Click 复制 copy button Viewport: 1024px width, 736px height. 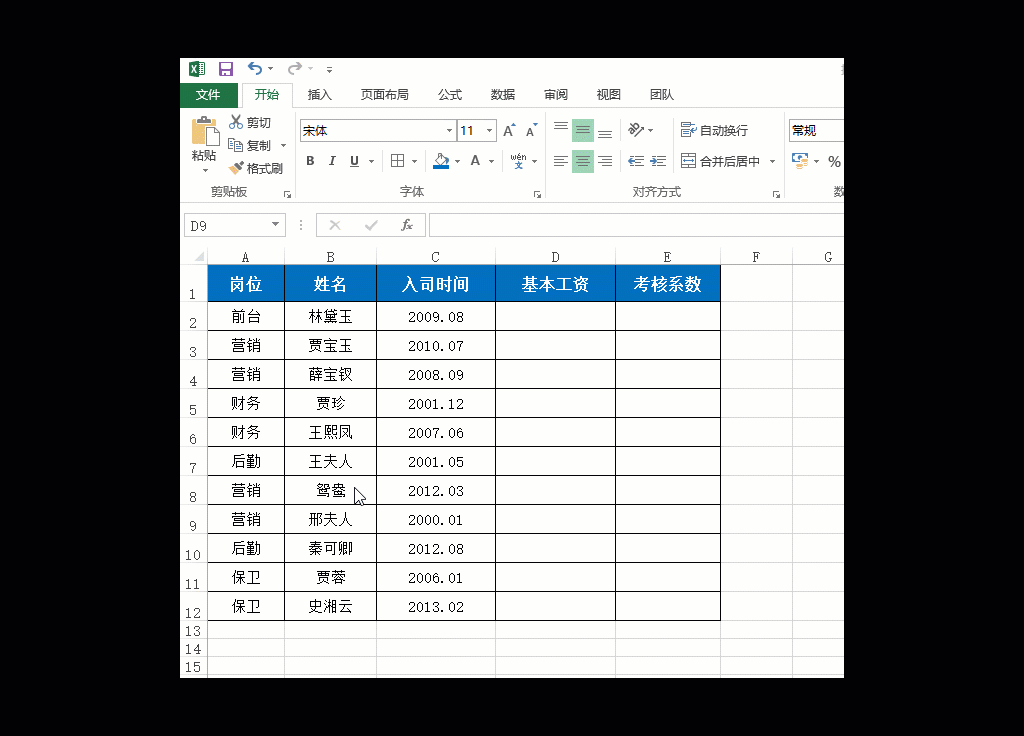tap(250, 145)
